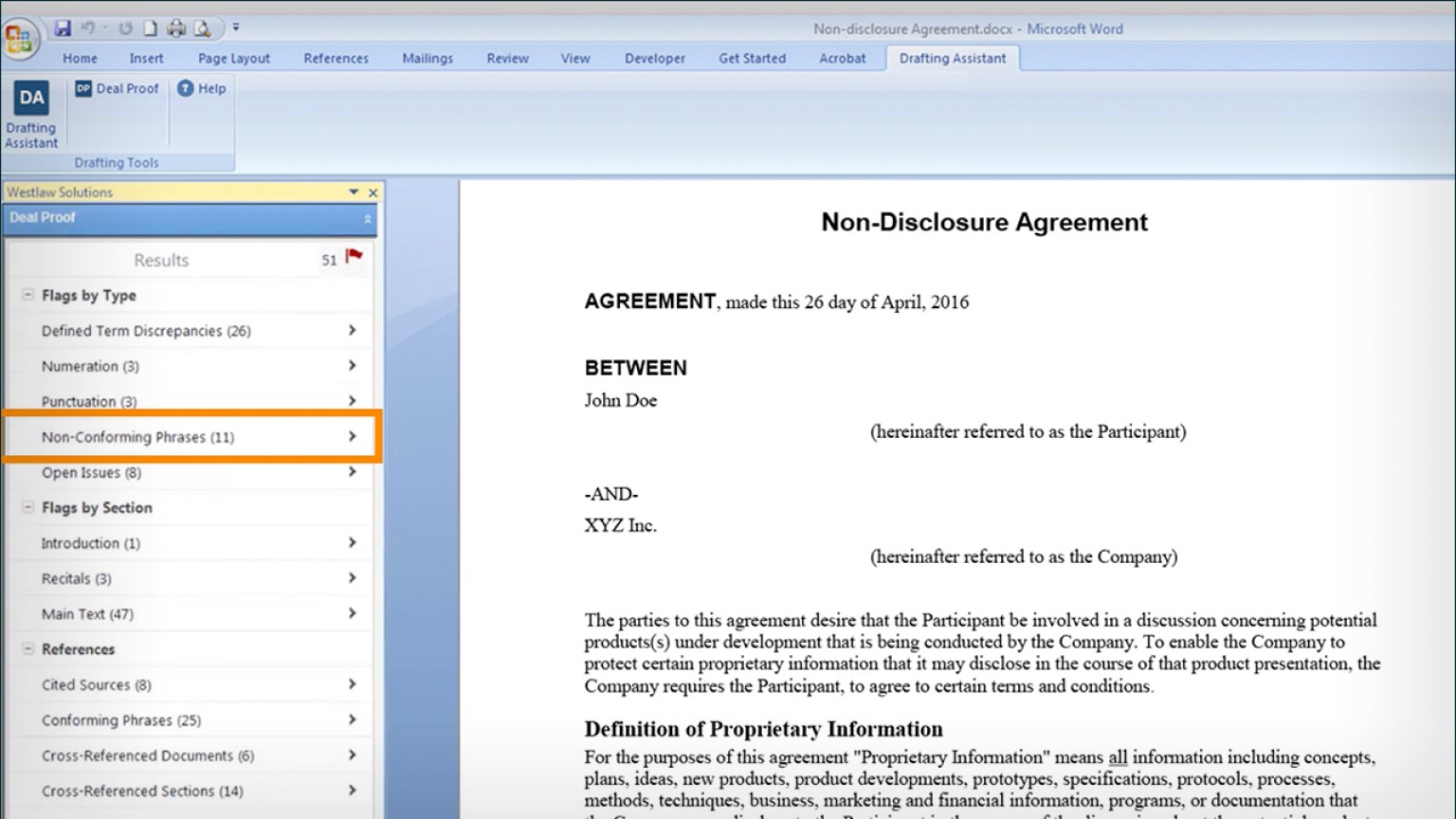
Task: Save the document from quick access toolbar
Action: tap(63, 28)
